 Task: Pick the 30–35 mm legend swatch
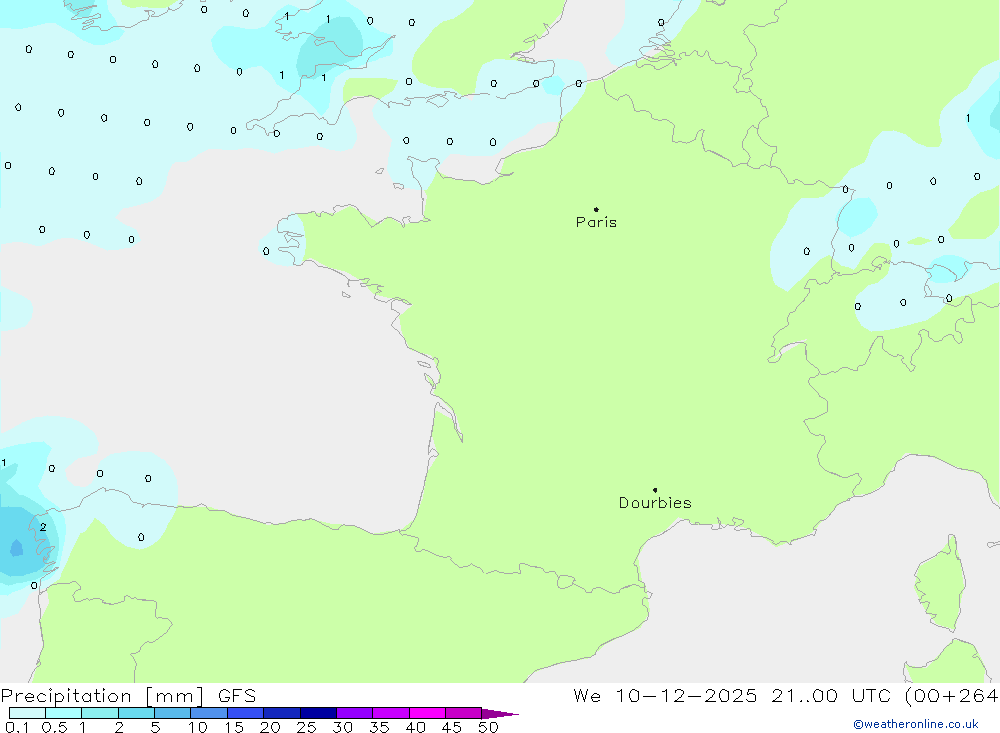pyautogui.click(x=355, y=713)
